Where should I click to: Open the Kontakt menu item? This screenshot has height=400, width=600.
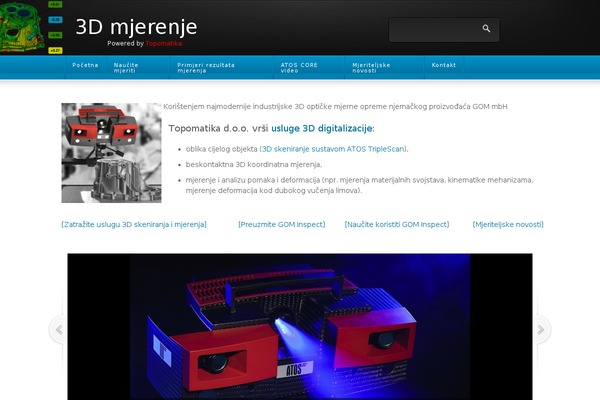(443, 65)
